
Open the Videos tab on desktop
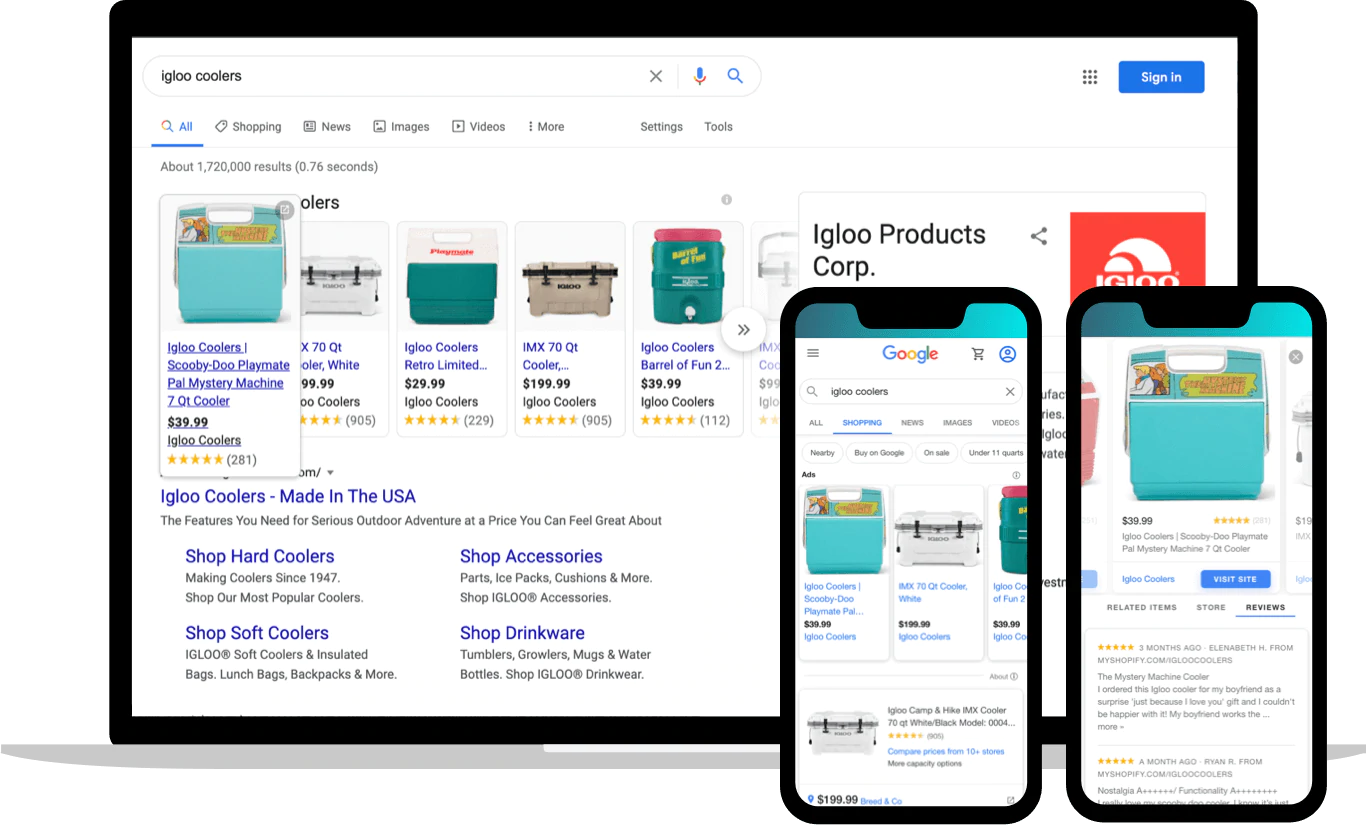479,127
